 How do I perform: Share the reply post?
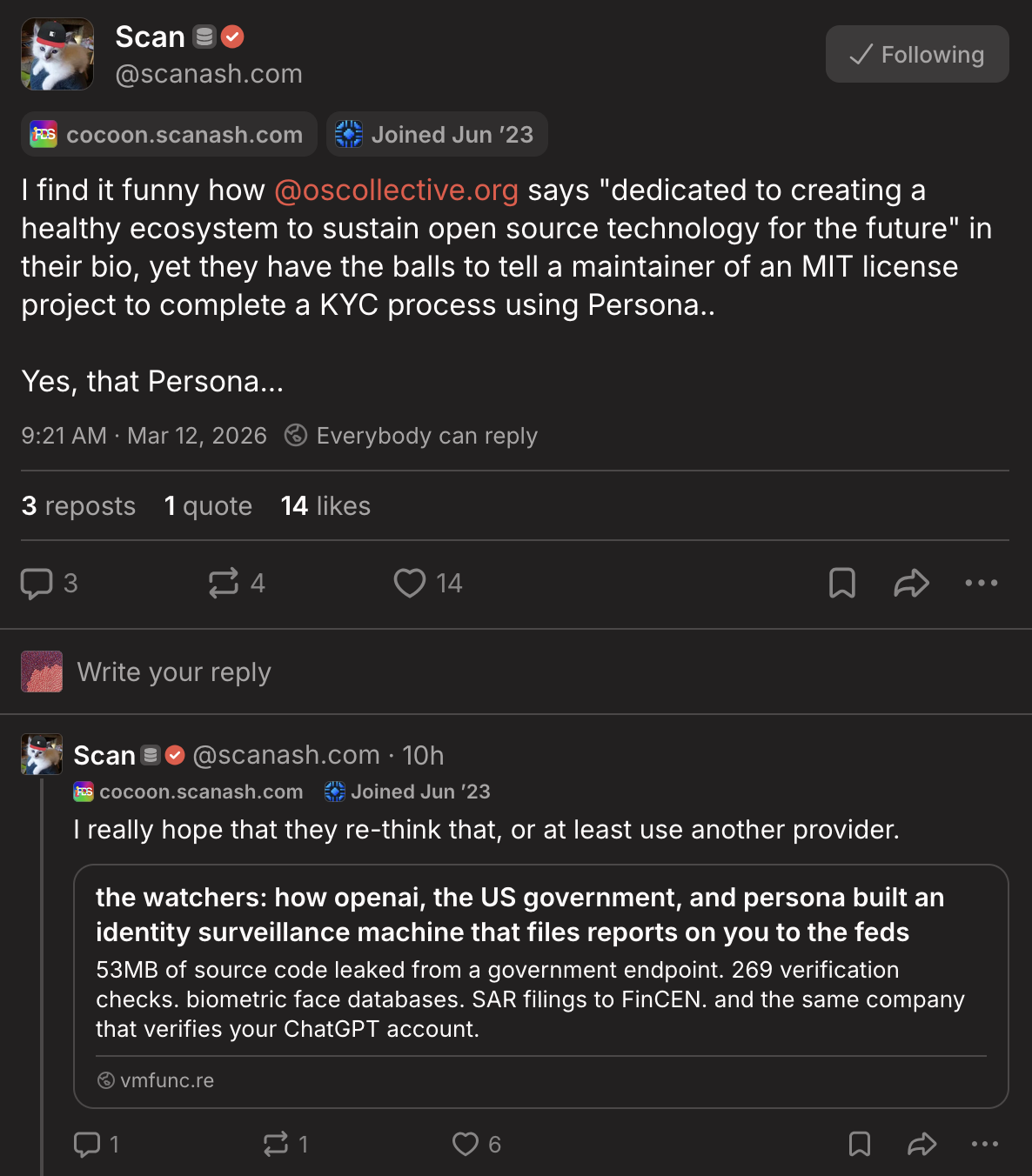pos(921,1145)
